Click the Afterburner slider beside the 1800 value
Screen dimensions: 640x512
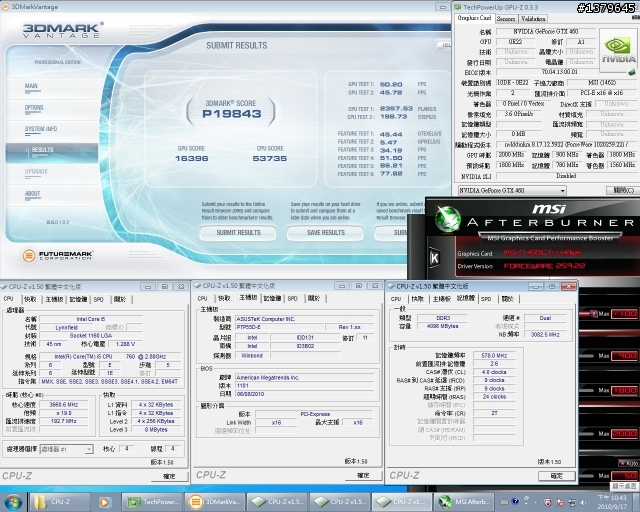(588, 390)
